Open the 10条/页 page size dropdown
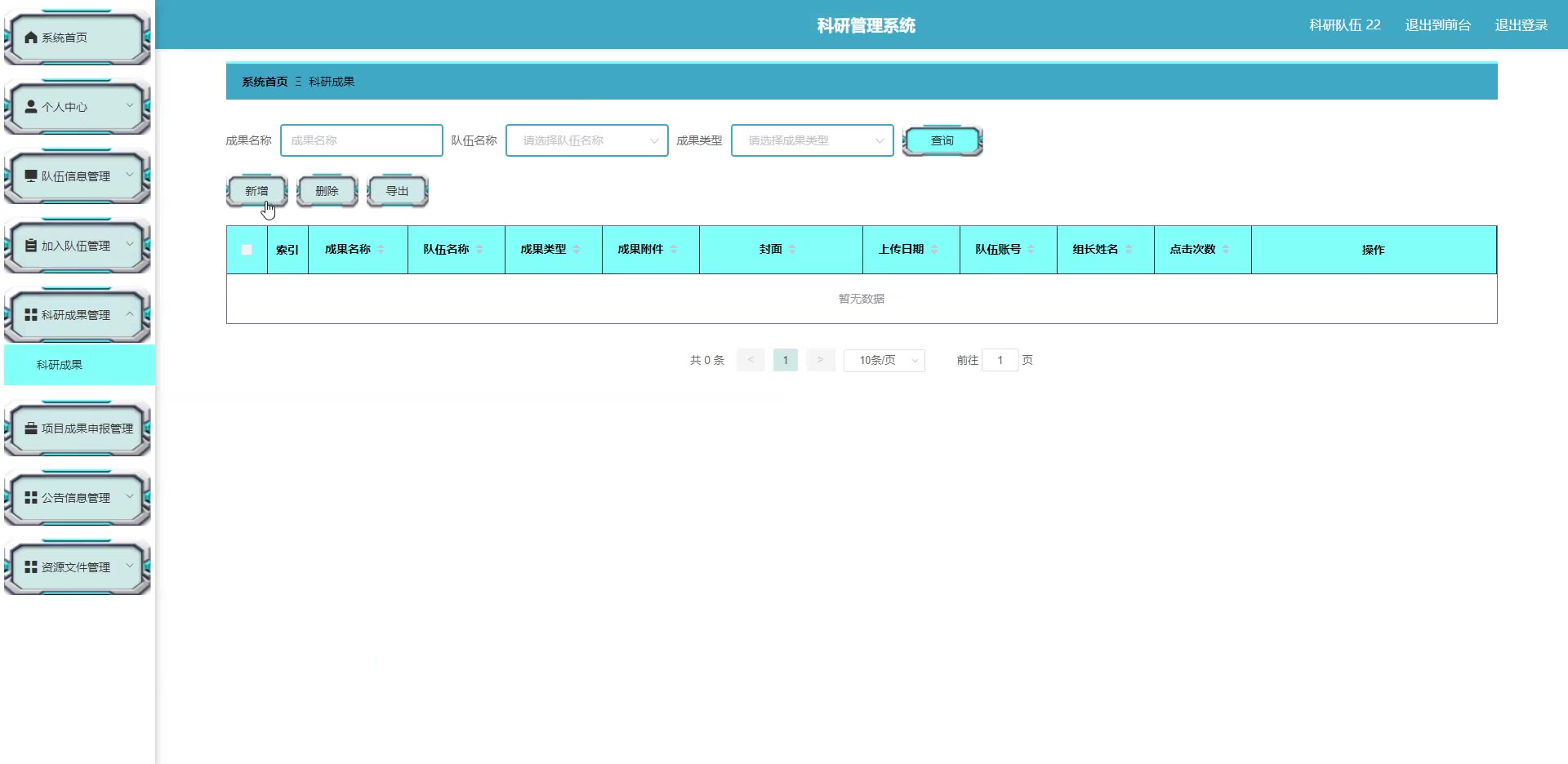Image resolution: width=1568 pixels, height=764 pixels. pyautogui.click(x=884, y=360)
